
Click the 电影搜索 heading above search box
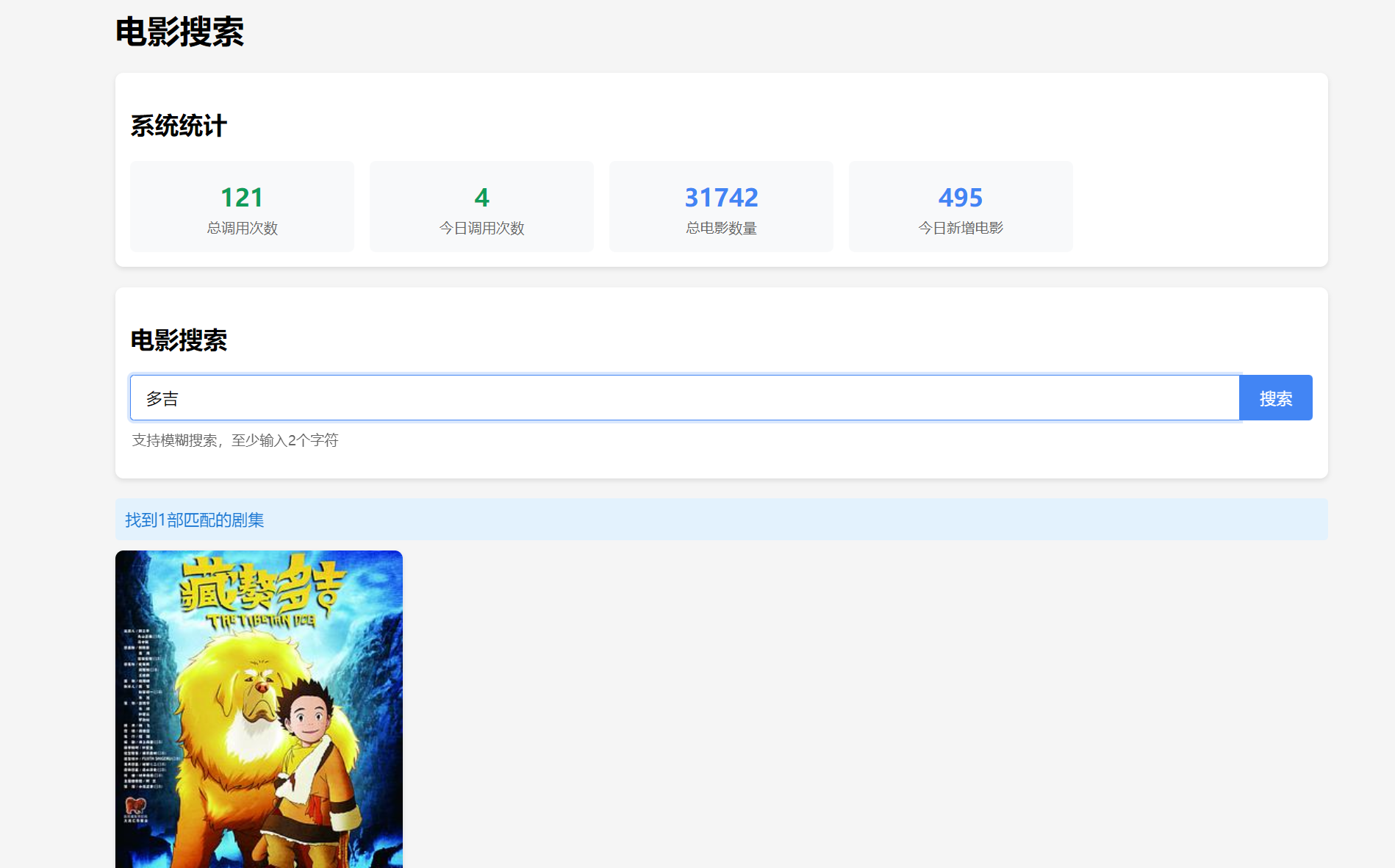[179, 340]
